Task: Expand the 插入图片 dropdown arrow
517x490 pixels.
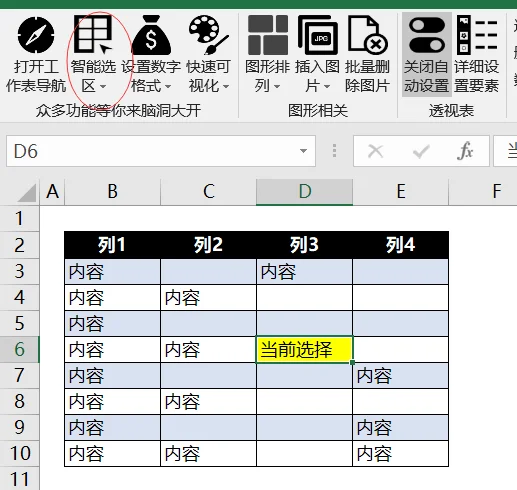Action: (327, 87)
